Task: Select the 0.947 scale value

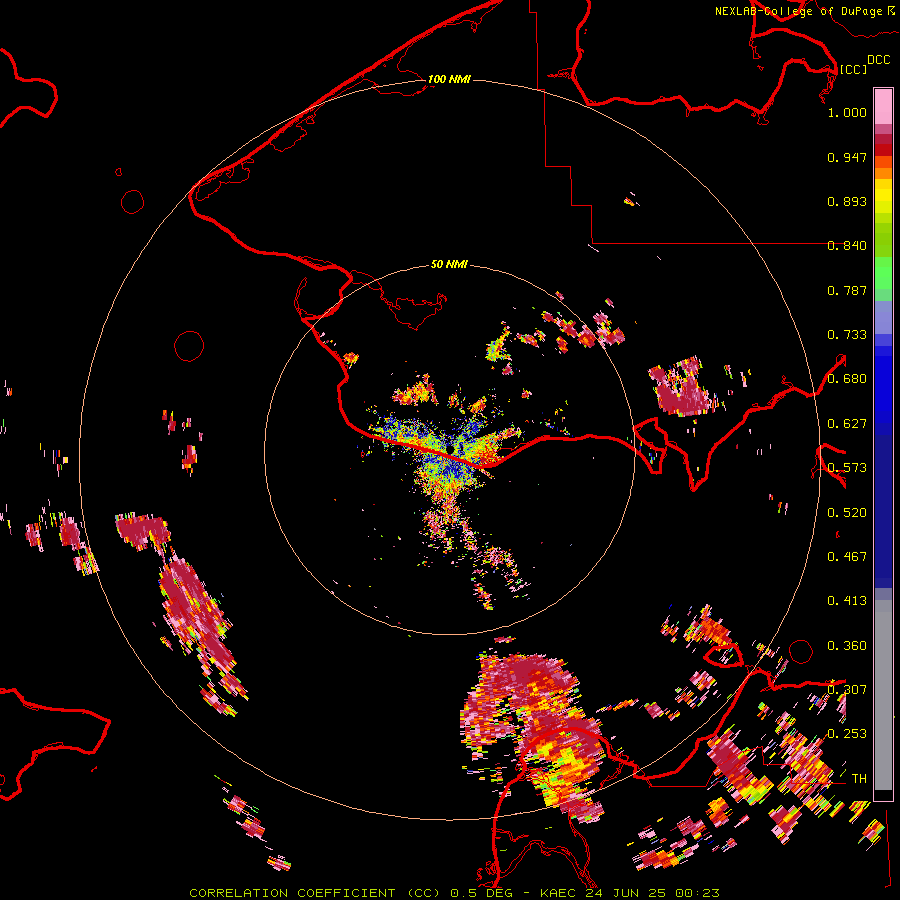Action: pyautogui.click(x=847, y=157)
